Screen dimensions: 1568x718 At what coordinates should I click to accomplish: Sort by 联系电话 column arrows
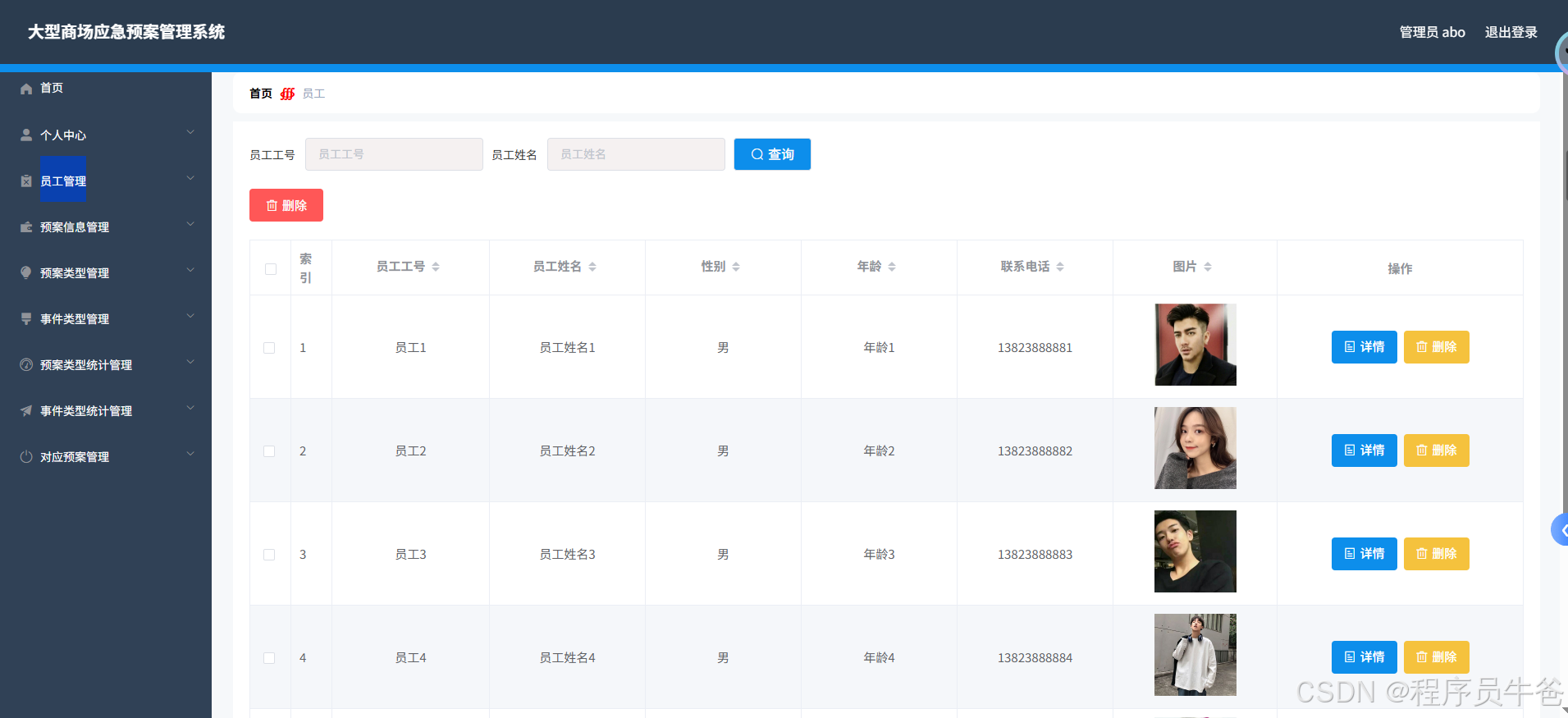(1060, 267)
